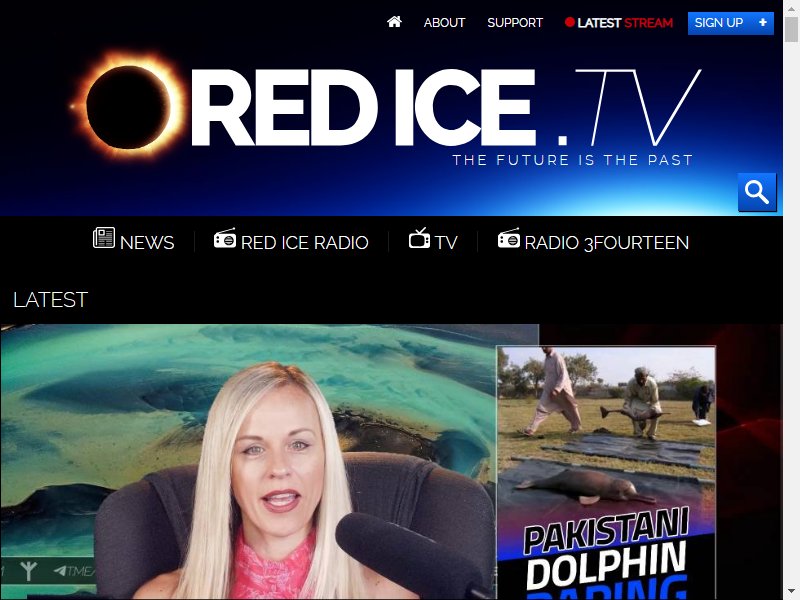This screenshot has height=600, width=800.
Task: Click the Sign Up button
Action: [x=731, y=23]
